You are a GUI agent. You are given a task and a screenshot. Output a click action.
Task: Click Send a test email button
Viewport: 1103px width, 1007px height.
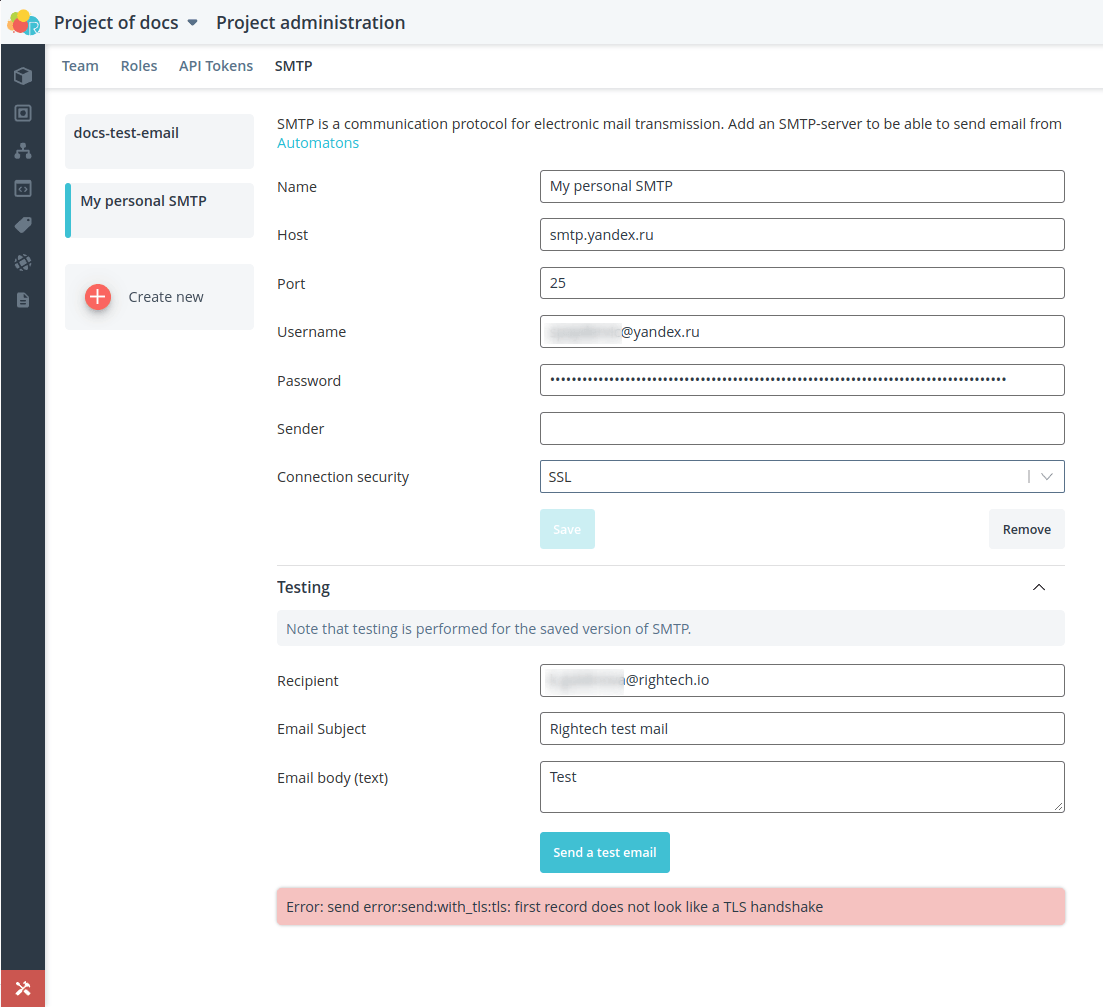pyautogui.click(x=605, y=852)
